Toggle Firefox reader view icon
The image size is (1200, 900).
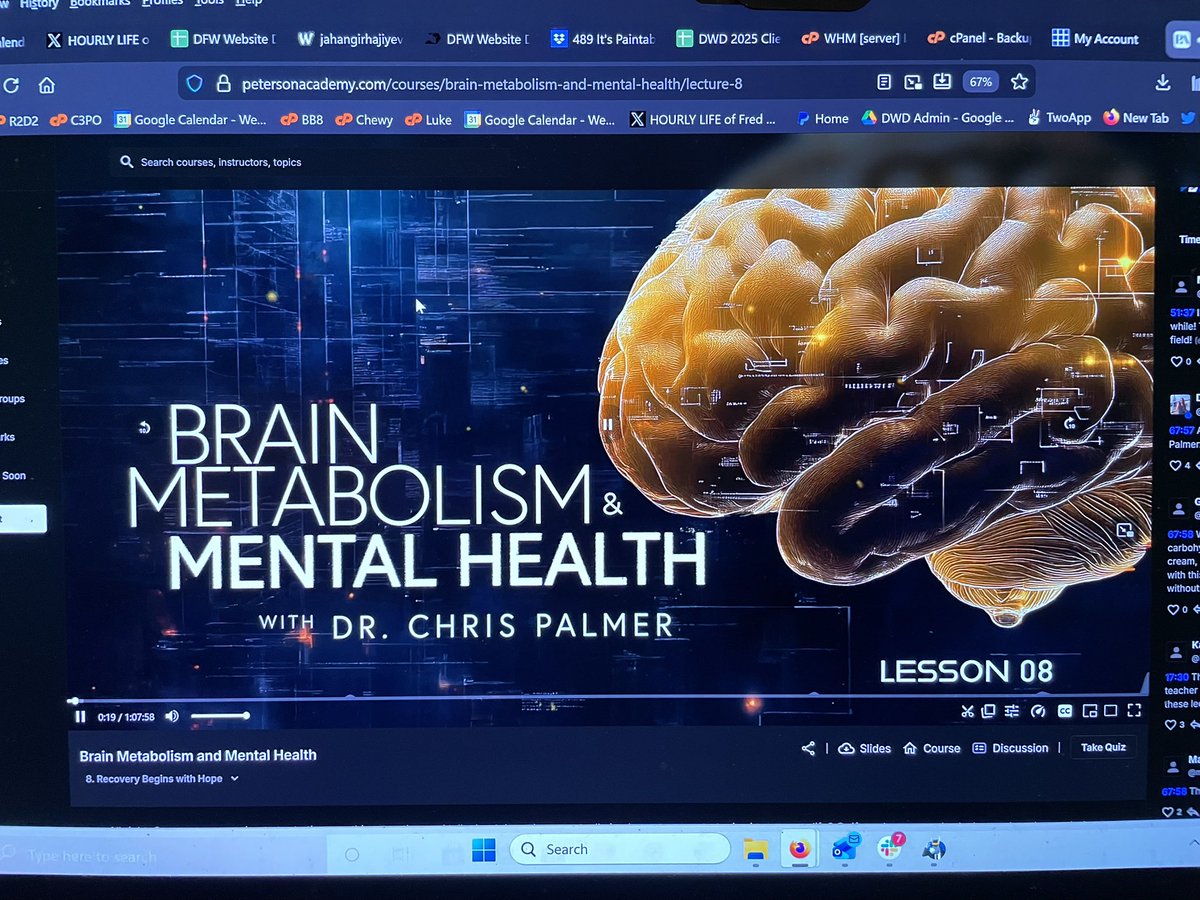tap(884, 82)
